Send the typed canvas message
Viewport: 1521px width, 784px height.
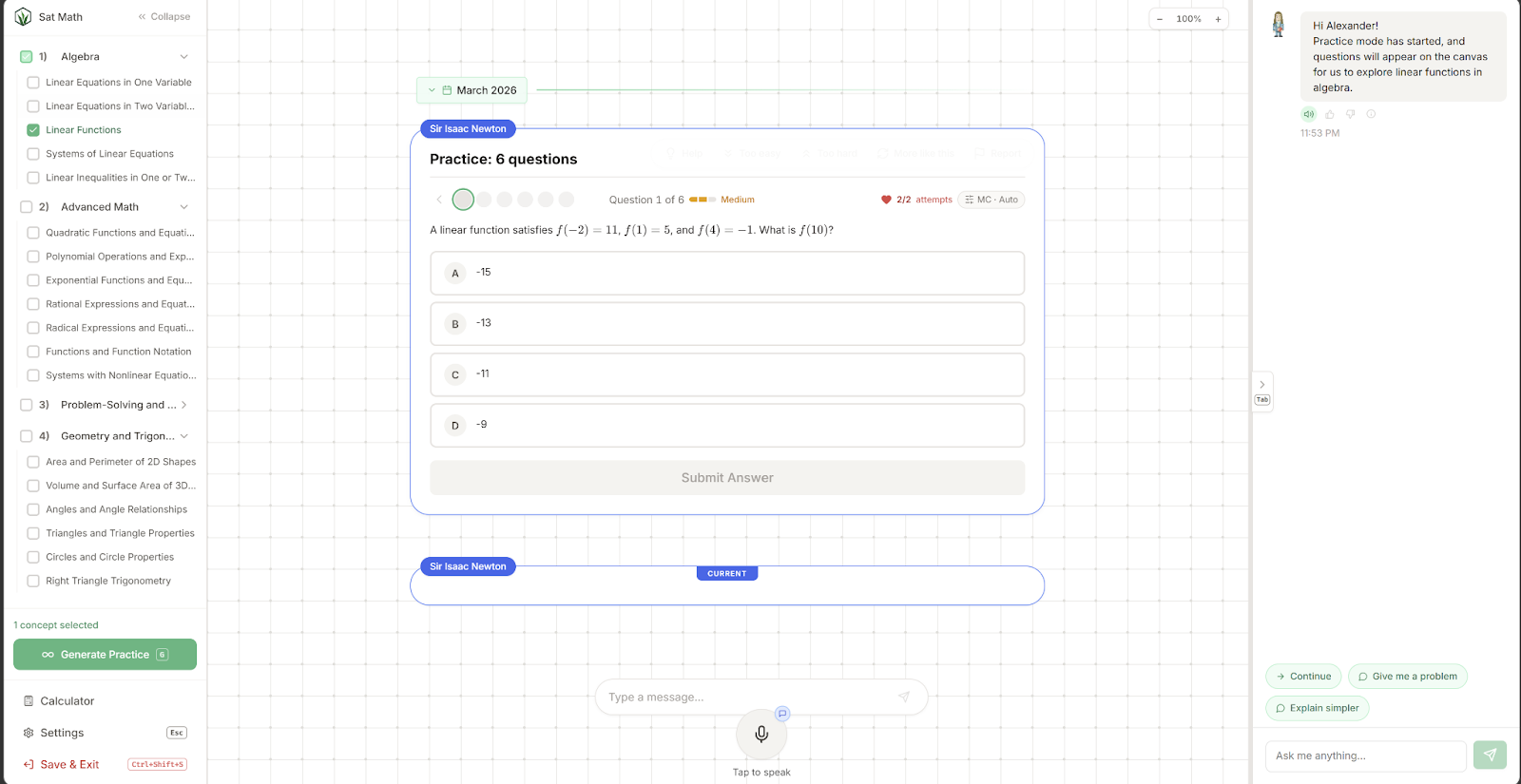click(x=904, y=697)
